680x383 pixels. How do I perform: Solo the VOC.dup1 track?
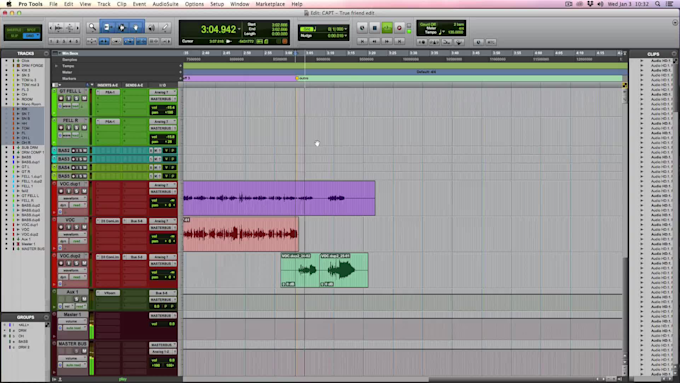click(x=77, y=191)
